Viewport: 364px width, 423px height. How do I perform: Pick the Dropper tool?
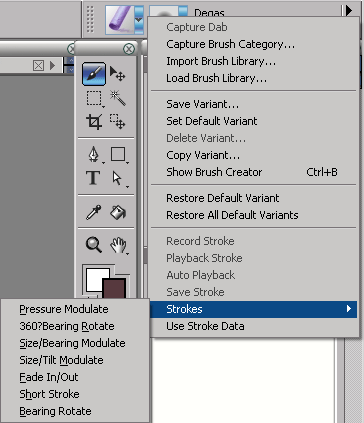[x=93, y=213]
